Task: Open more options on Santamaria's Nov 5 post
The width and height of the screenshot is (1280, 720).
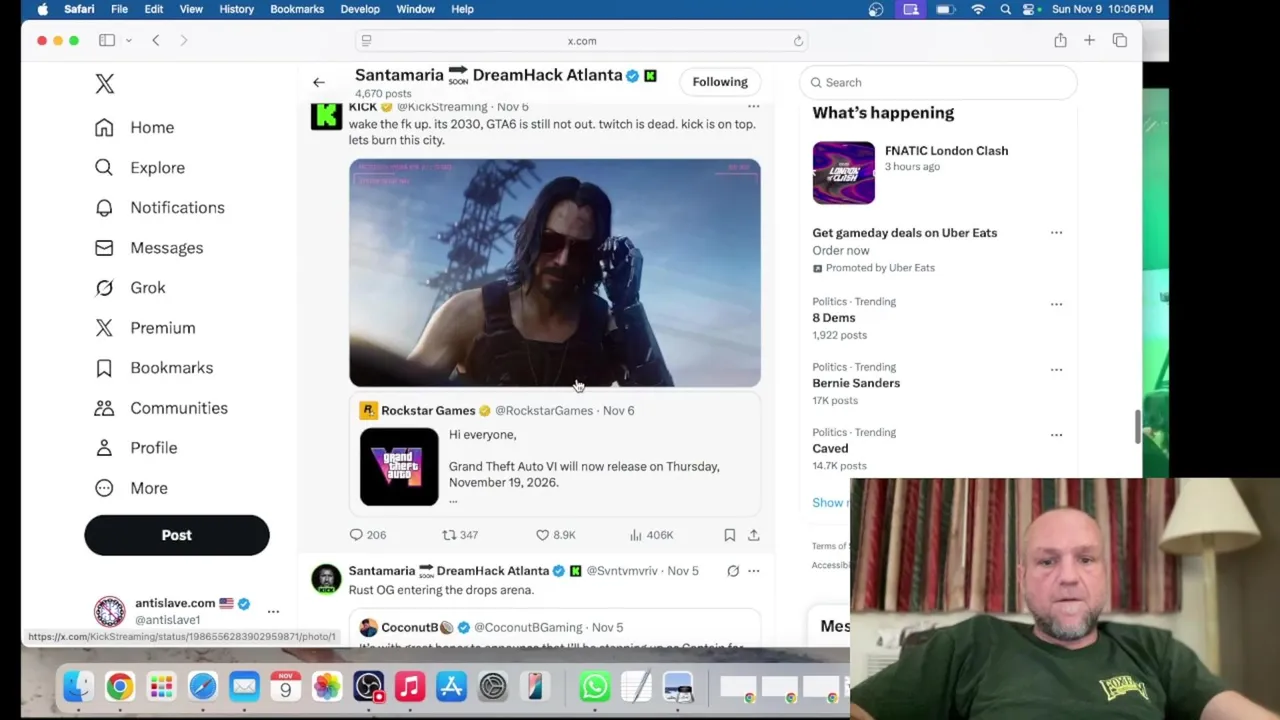Action: 754,571
